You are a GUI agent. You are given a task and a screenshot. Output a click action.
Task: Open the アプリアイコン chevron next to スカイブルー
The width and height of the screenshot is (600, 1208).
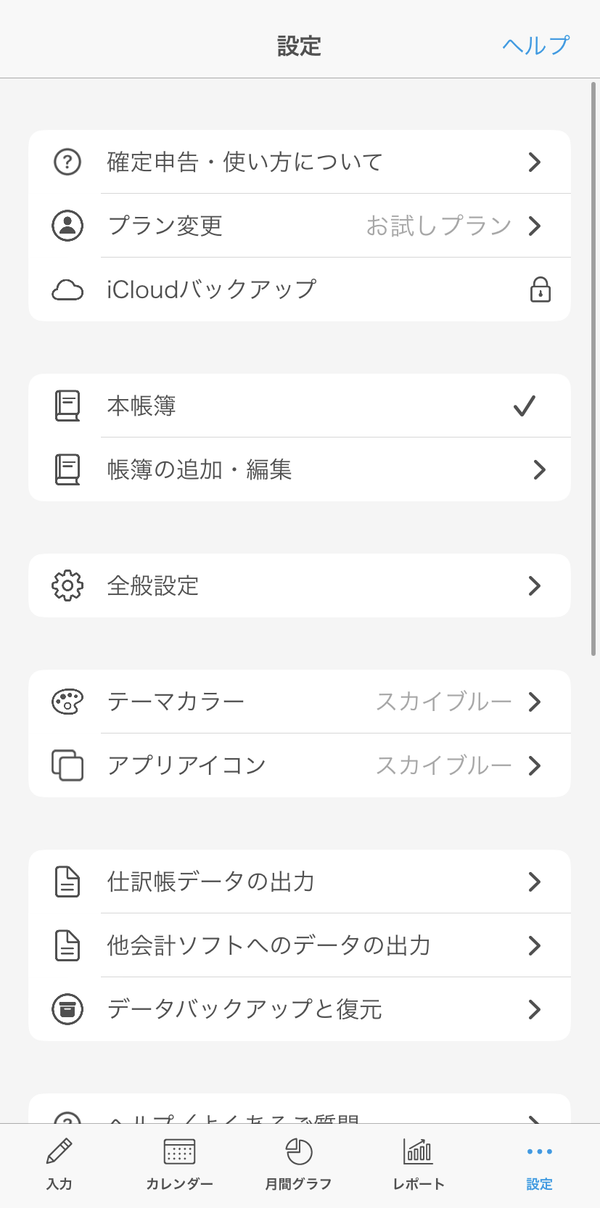coord(535,766)
